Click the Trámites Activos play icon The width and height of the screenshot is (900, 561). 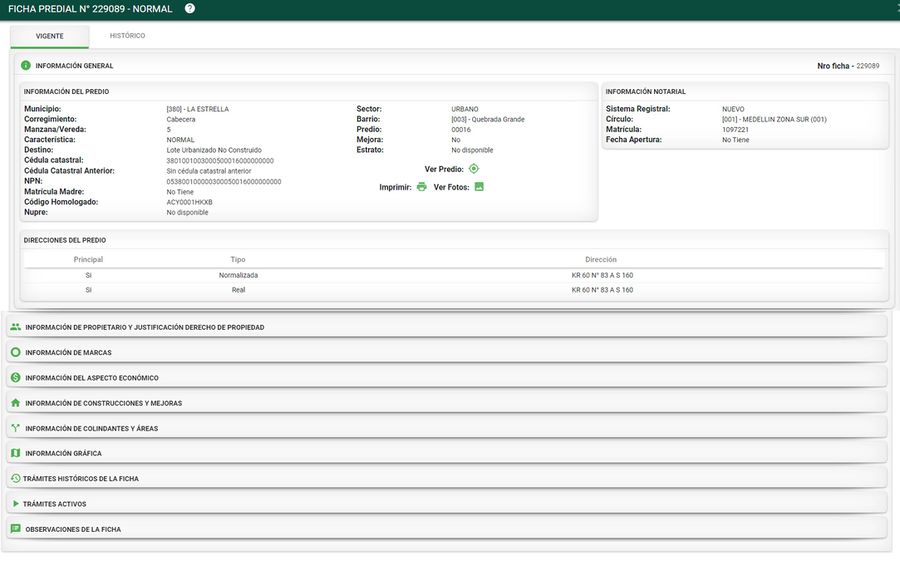pyautogui.click(x=15, y=504)
